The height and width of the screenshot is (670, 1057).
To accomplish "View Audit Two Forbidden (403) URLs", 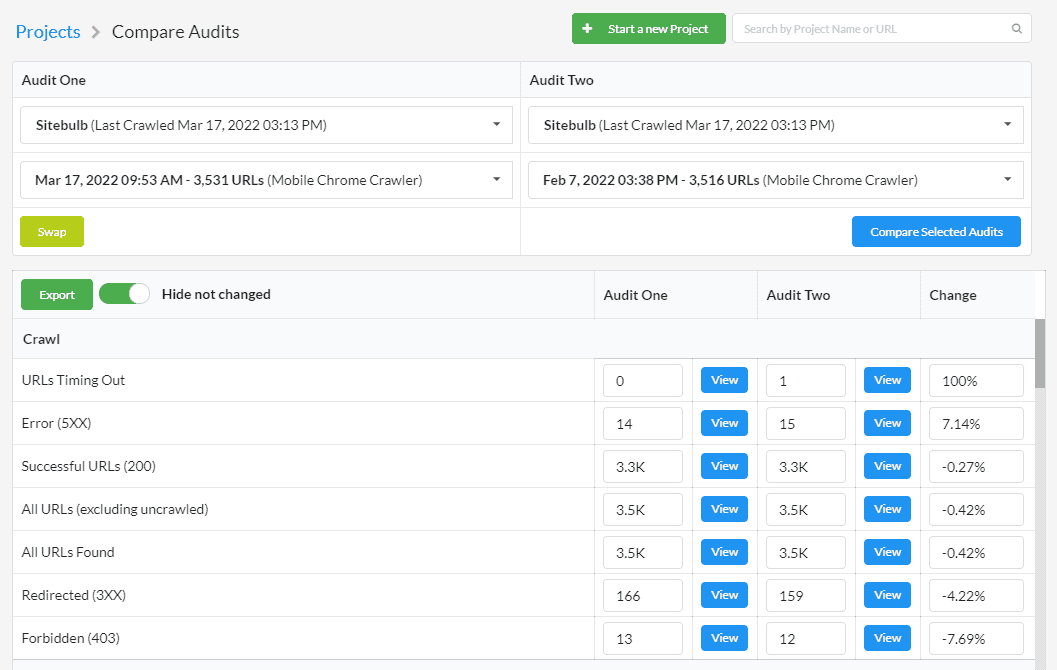I will 888,638.
